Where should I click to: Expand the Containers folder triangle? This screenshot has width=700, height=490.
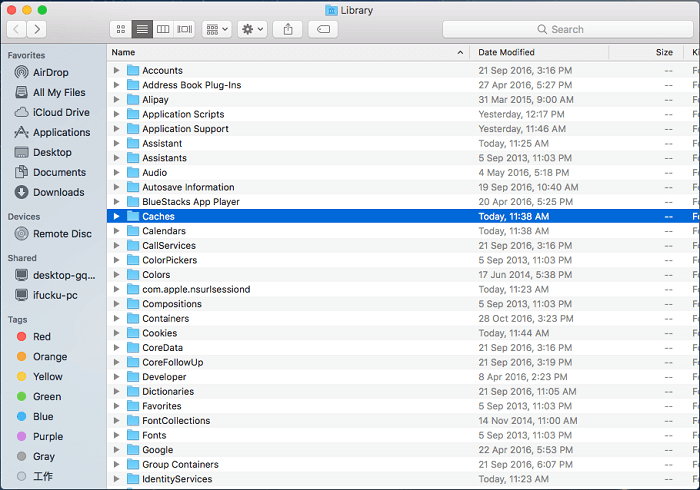(117, 319)
